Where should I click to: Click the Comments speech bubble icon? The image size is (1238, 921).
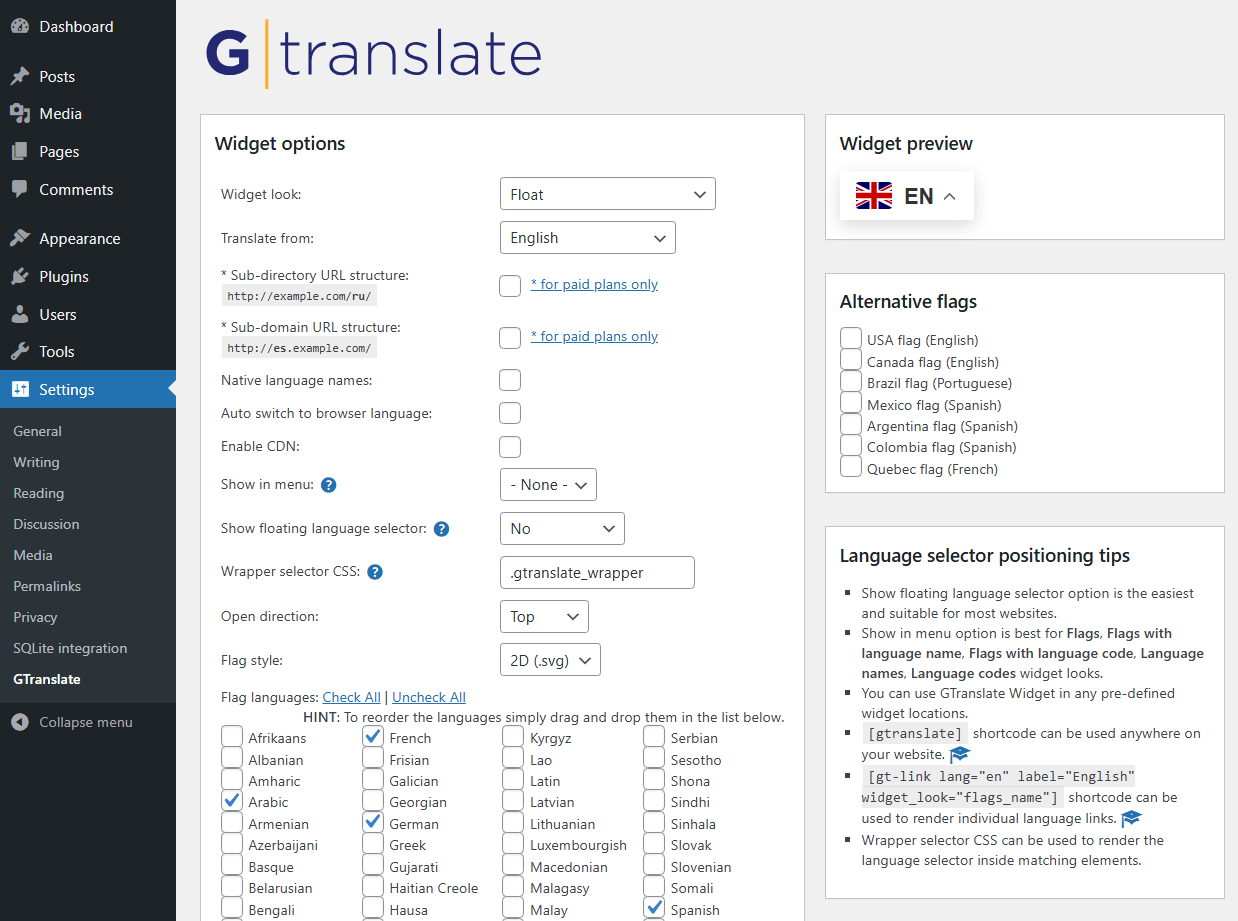(20, 189)
